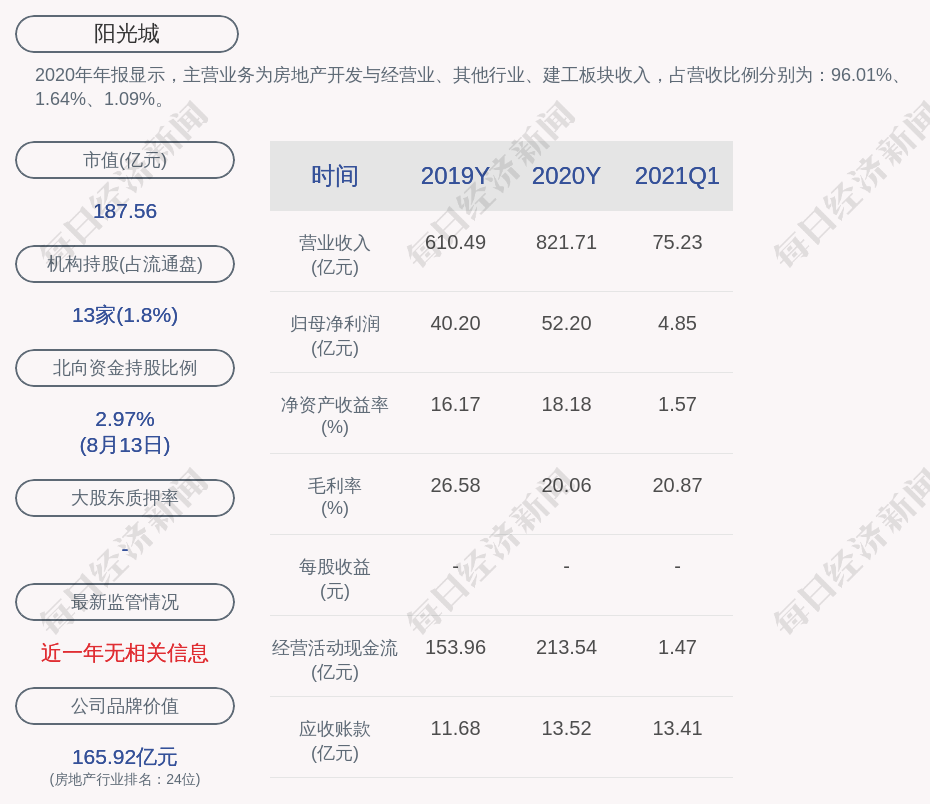The width and height of the screenshot is (930, 804).
Task: Click gross margin value 20.06
Action: [566, 485]
